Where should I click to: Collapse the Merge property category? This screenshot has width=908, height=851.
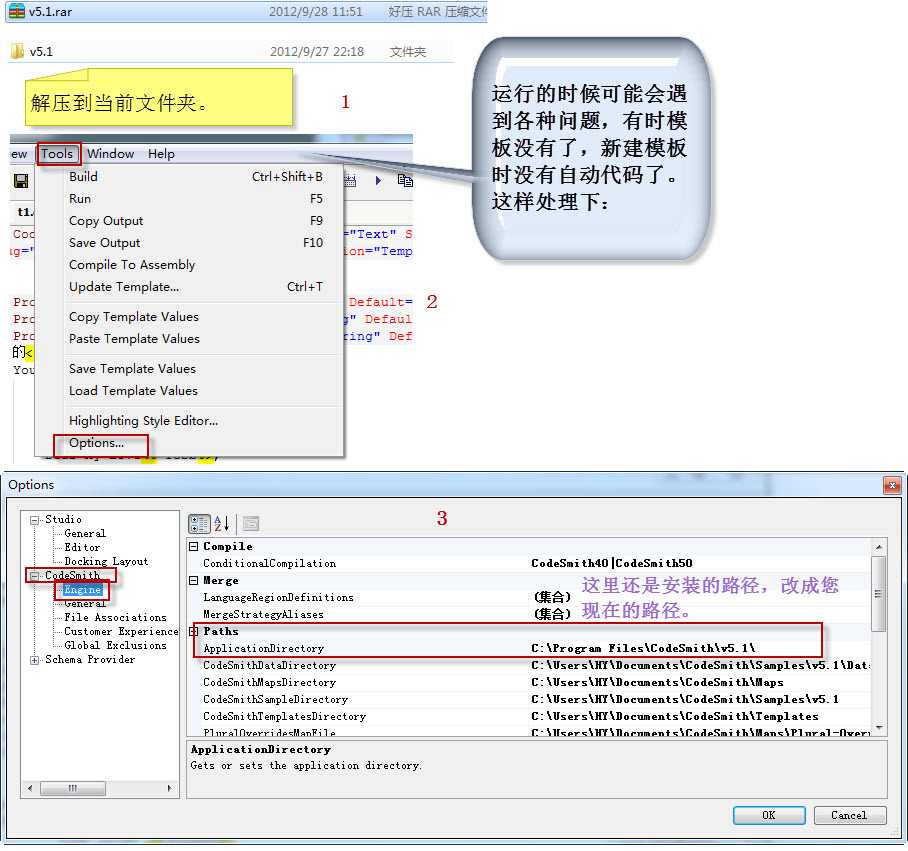point(194,581)
